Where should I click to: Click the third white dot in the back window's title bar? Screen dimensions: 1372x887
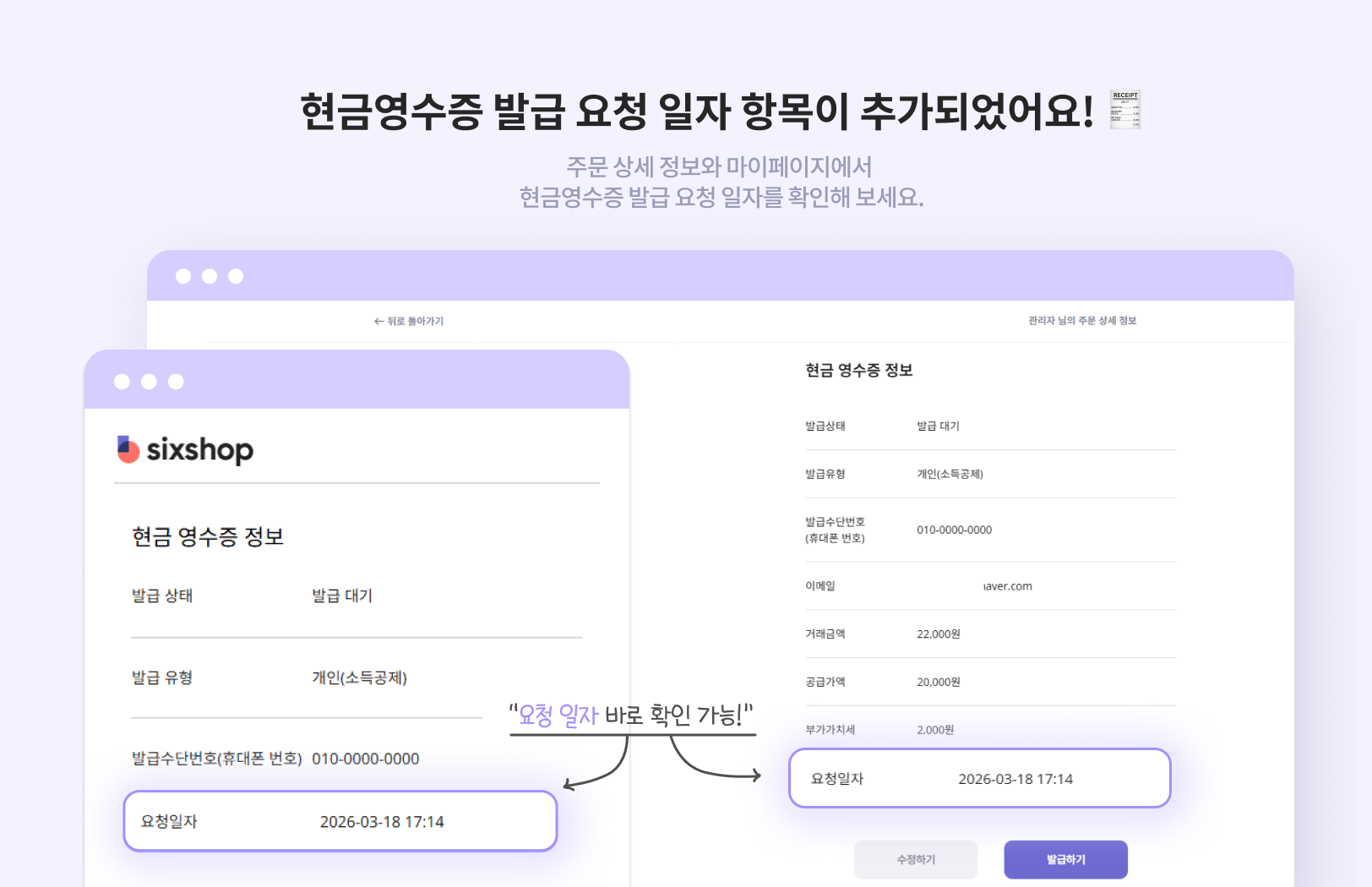coord(236,276)
